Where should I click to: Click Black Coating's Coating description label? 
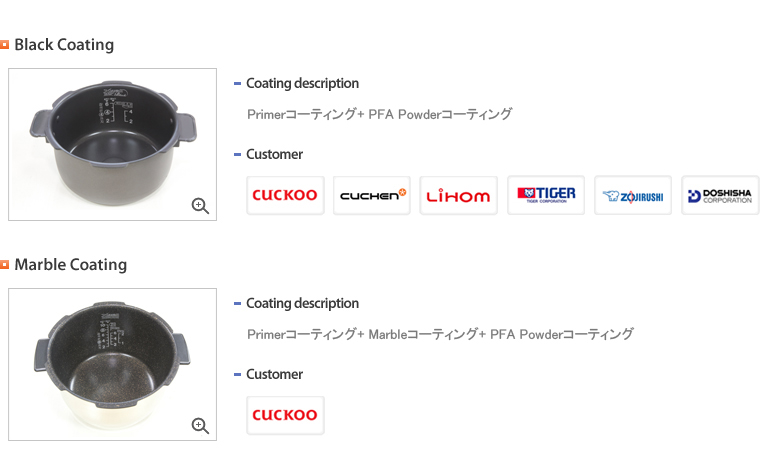click(302, 84)
